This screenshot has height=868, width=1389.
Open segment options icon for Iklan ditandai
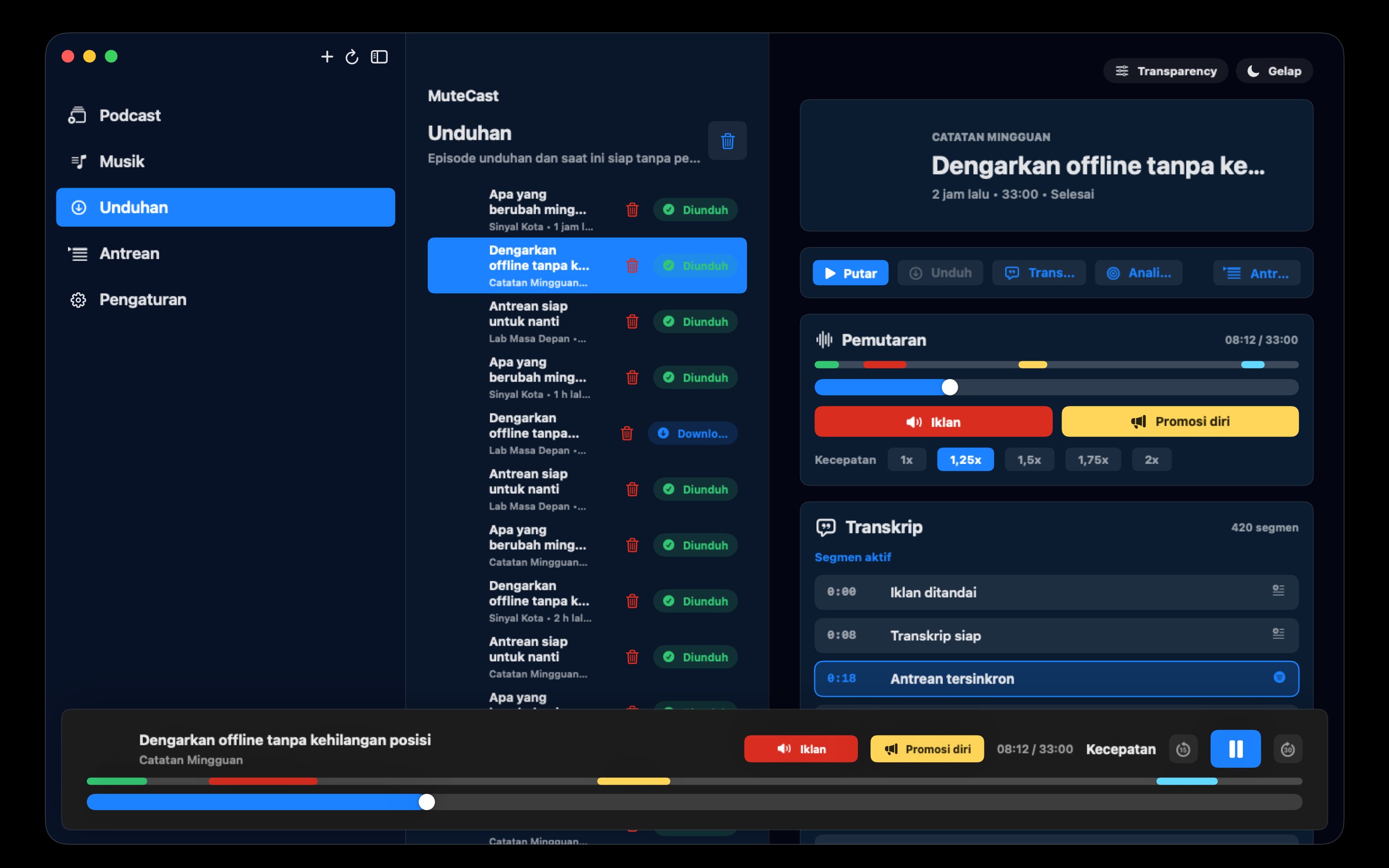coord(1278,590)
